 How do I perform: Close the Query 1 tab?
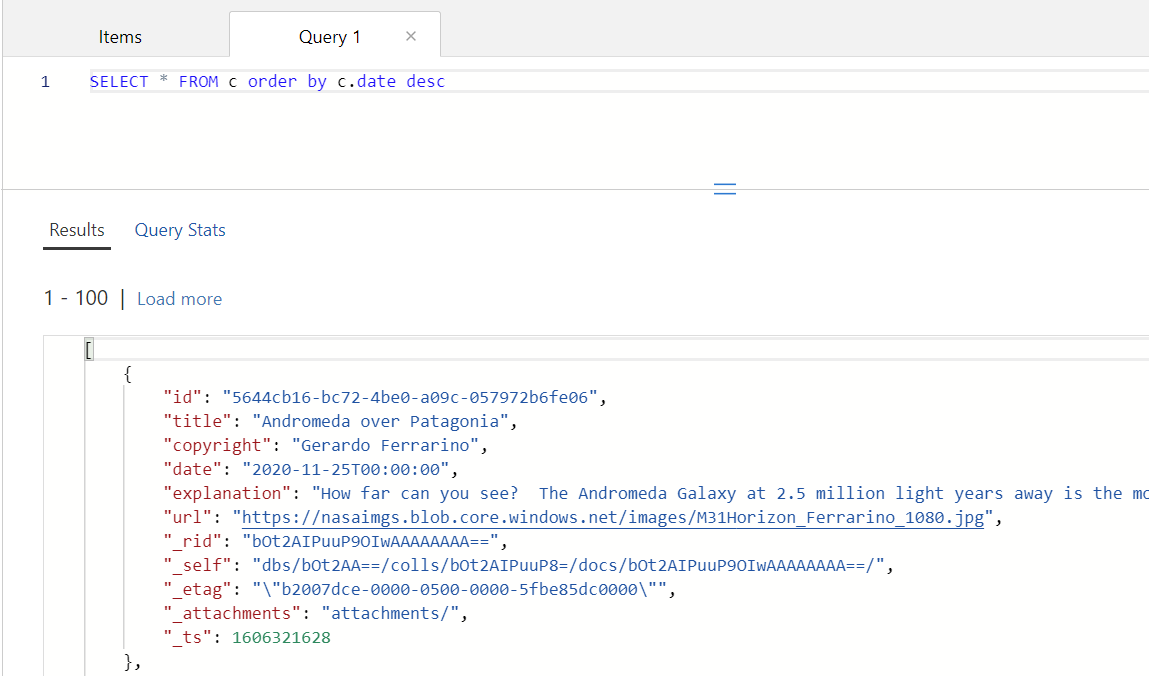(x=411, y=36)
